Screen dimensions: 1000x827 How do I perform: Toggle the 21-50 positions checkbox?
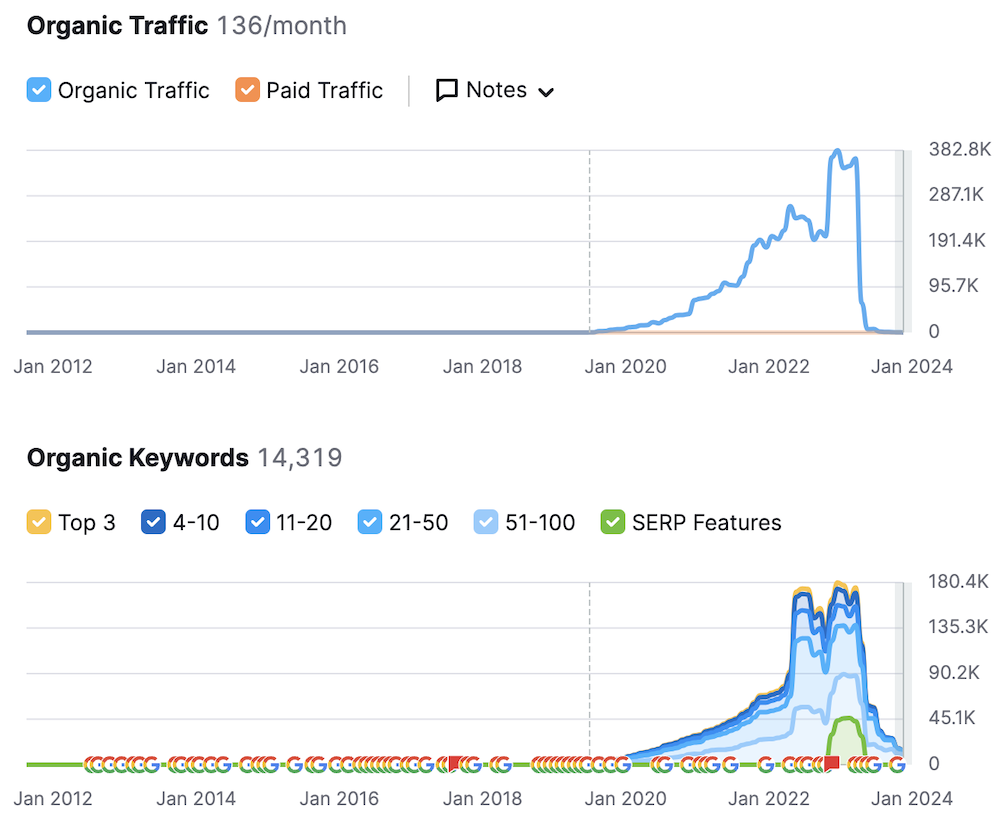click(x=369, y=522)
